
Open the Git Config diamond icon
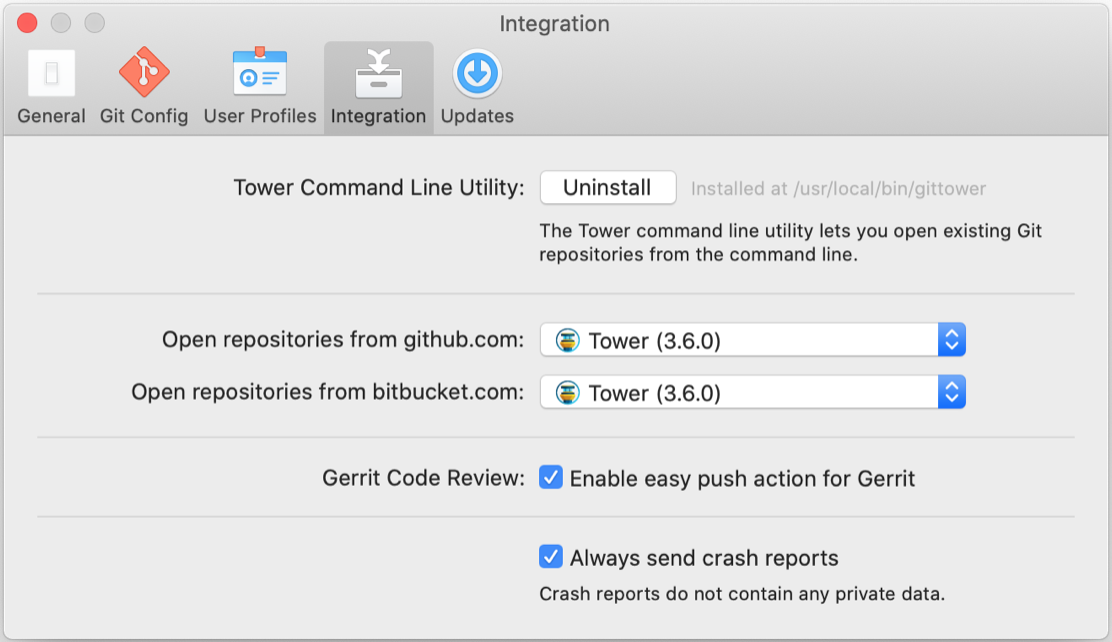click(144, 73)
